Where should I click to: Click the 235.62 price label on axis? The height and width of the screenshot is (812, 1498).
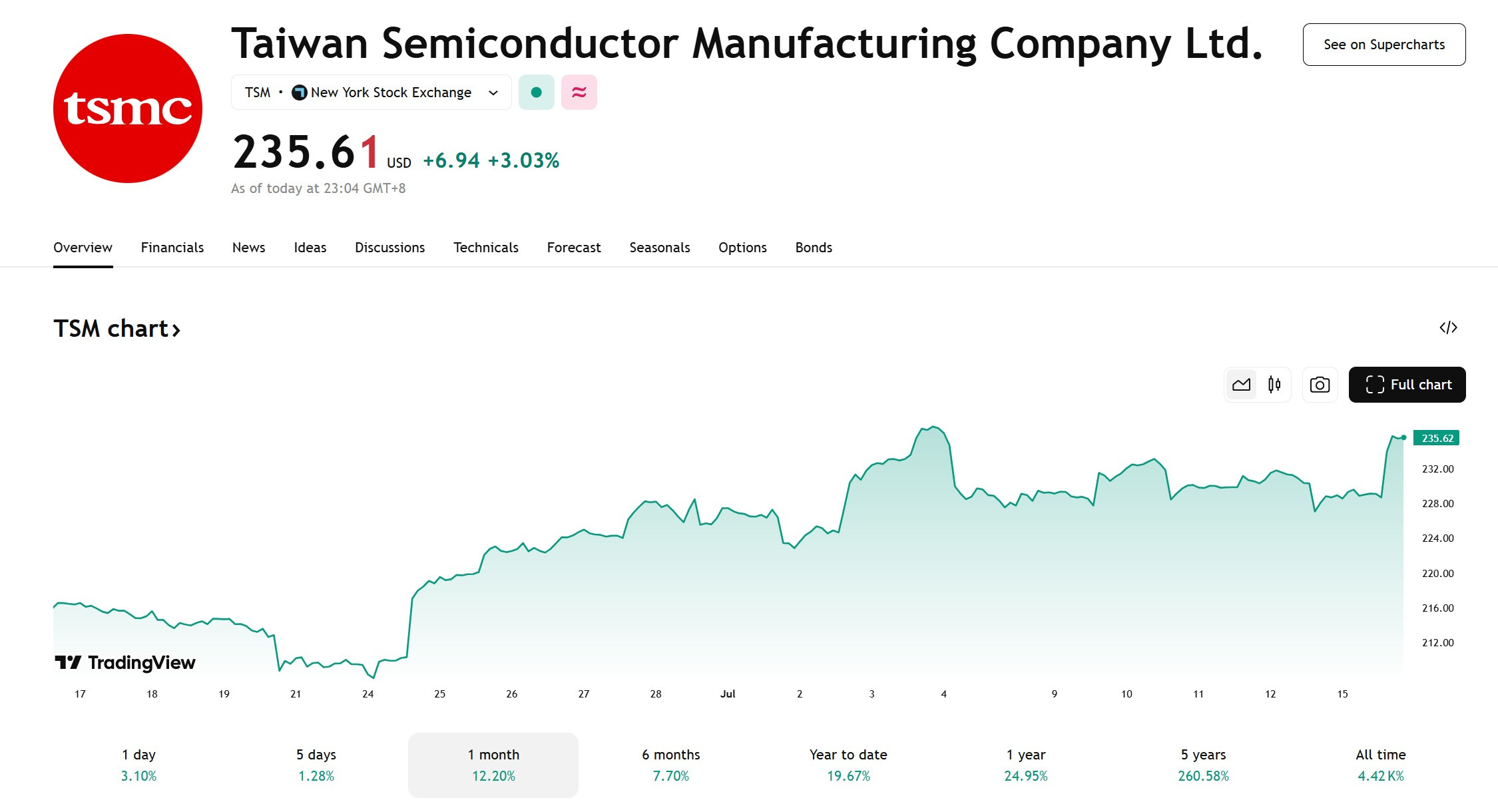click(1436, 438)
